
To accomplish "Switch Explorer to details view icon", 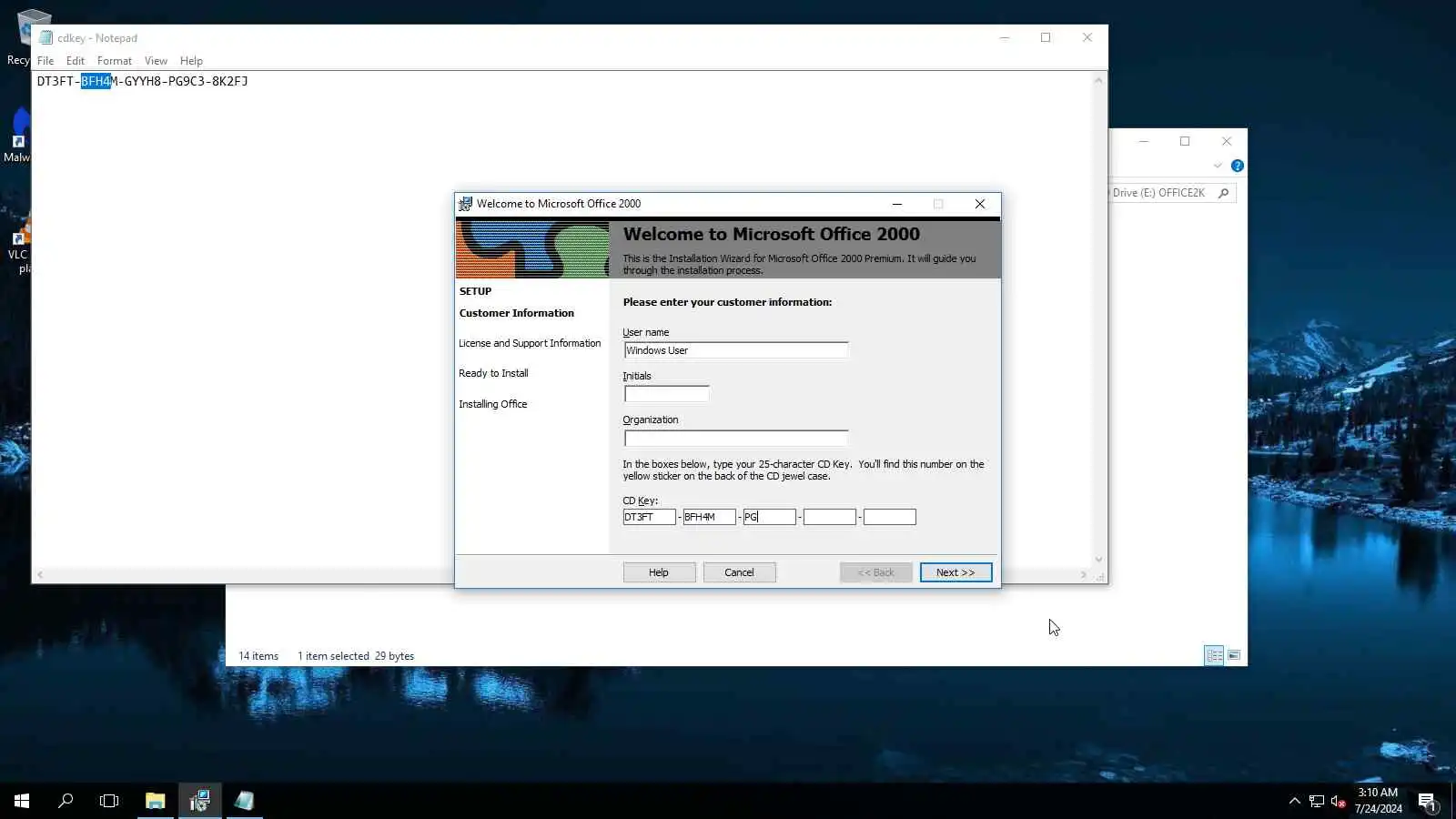I will tap(1214, 655).
